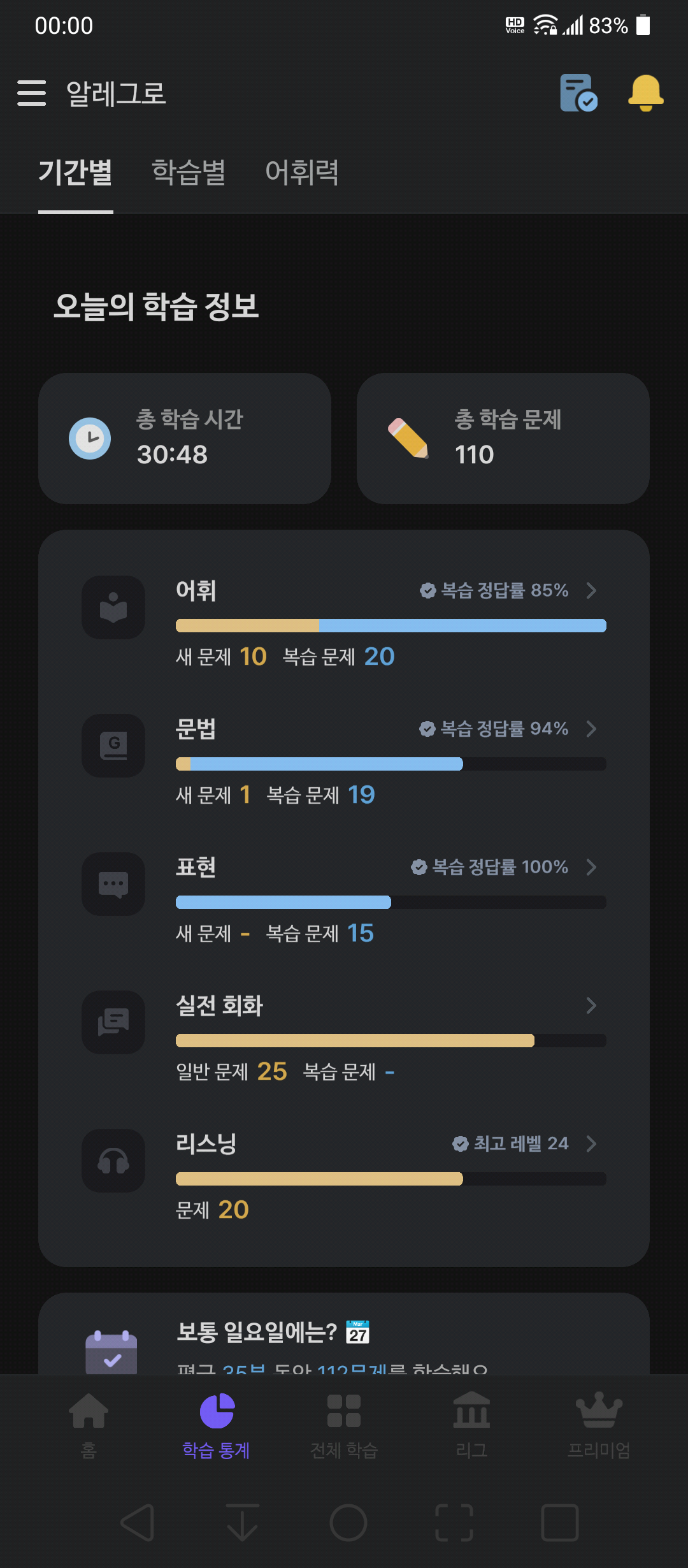Tap the 문법 grammar book icon
This screenshot has width=688, height=1568.
[113, 746]
